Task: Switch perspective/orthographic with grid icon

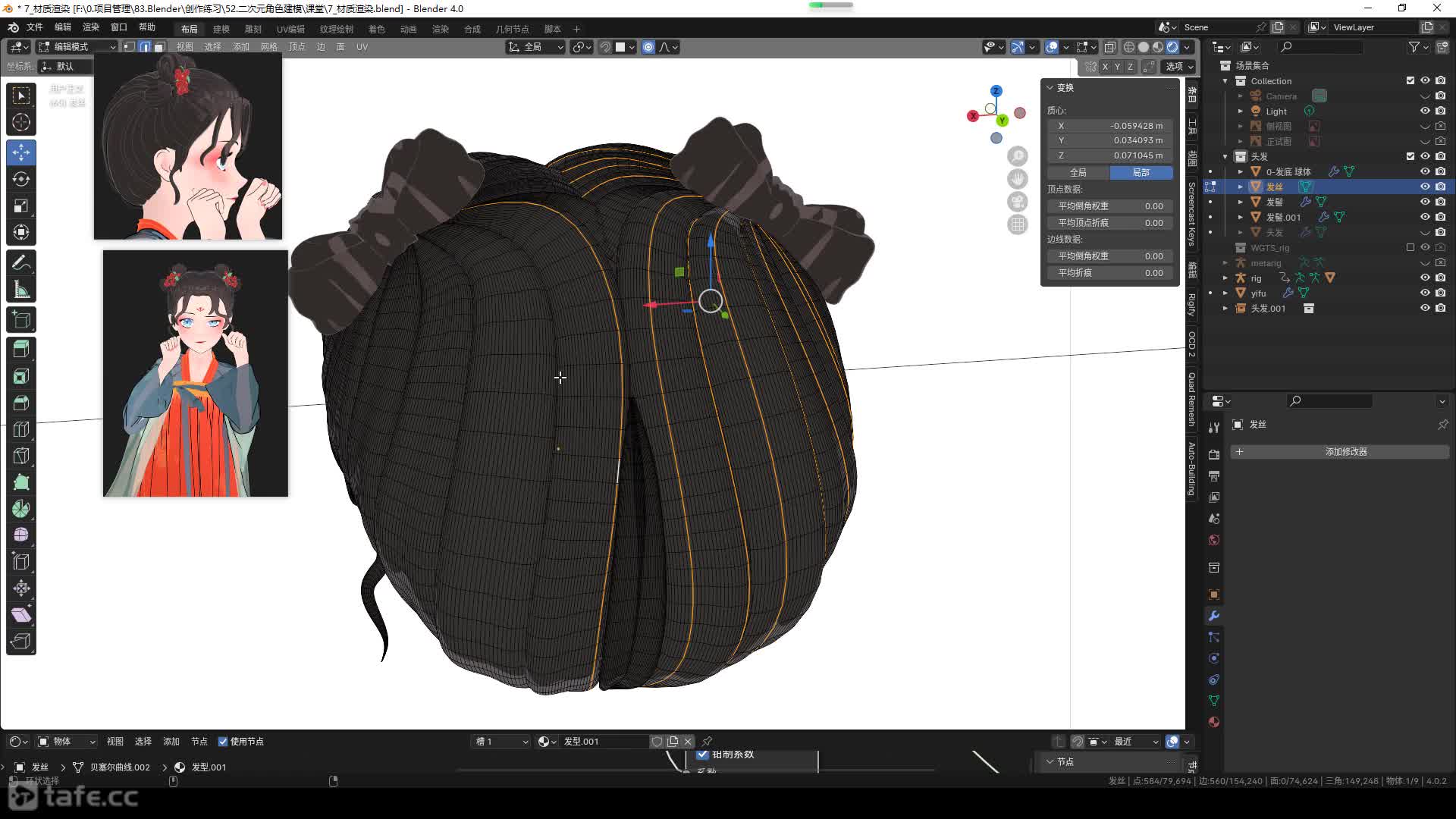Action: tap(1018, 224)
